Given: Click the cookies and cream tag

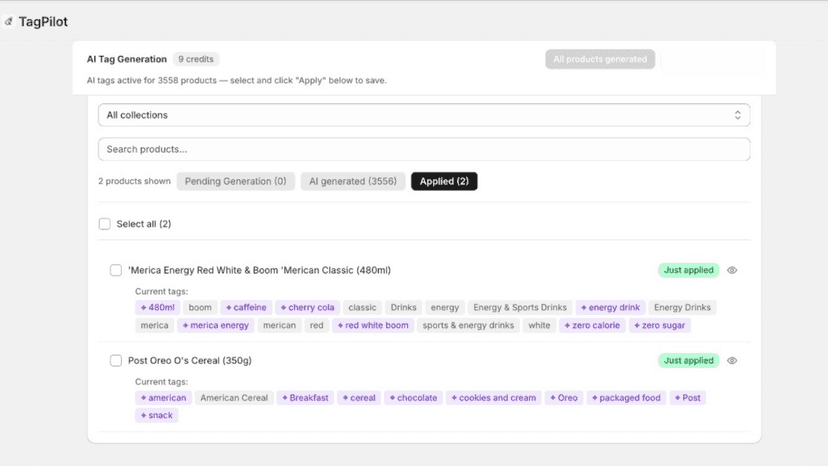Looking at the screenshot, I should click(x=494, y=398).
